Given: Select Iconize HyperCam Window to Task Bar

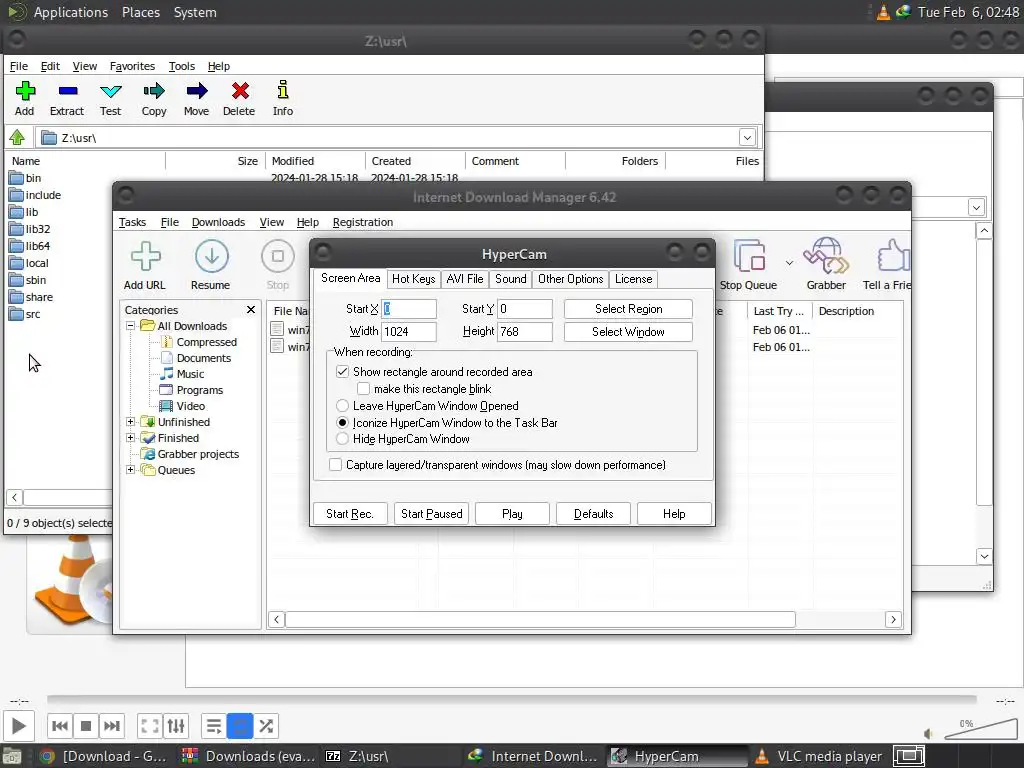Looking at the screenshot, I should (342, 423).
